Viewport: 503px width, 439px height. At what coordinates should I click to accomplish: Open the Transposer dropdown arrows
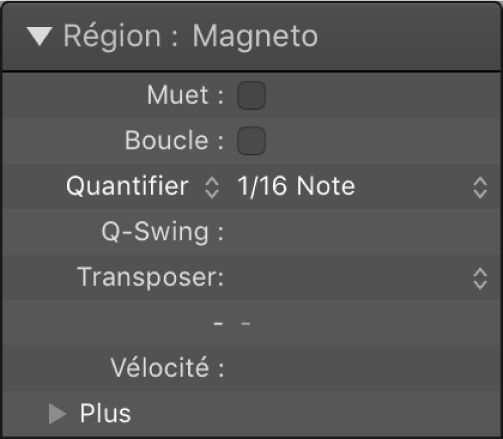(480, 279)
